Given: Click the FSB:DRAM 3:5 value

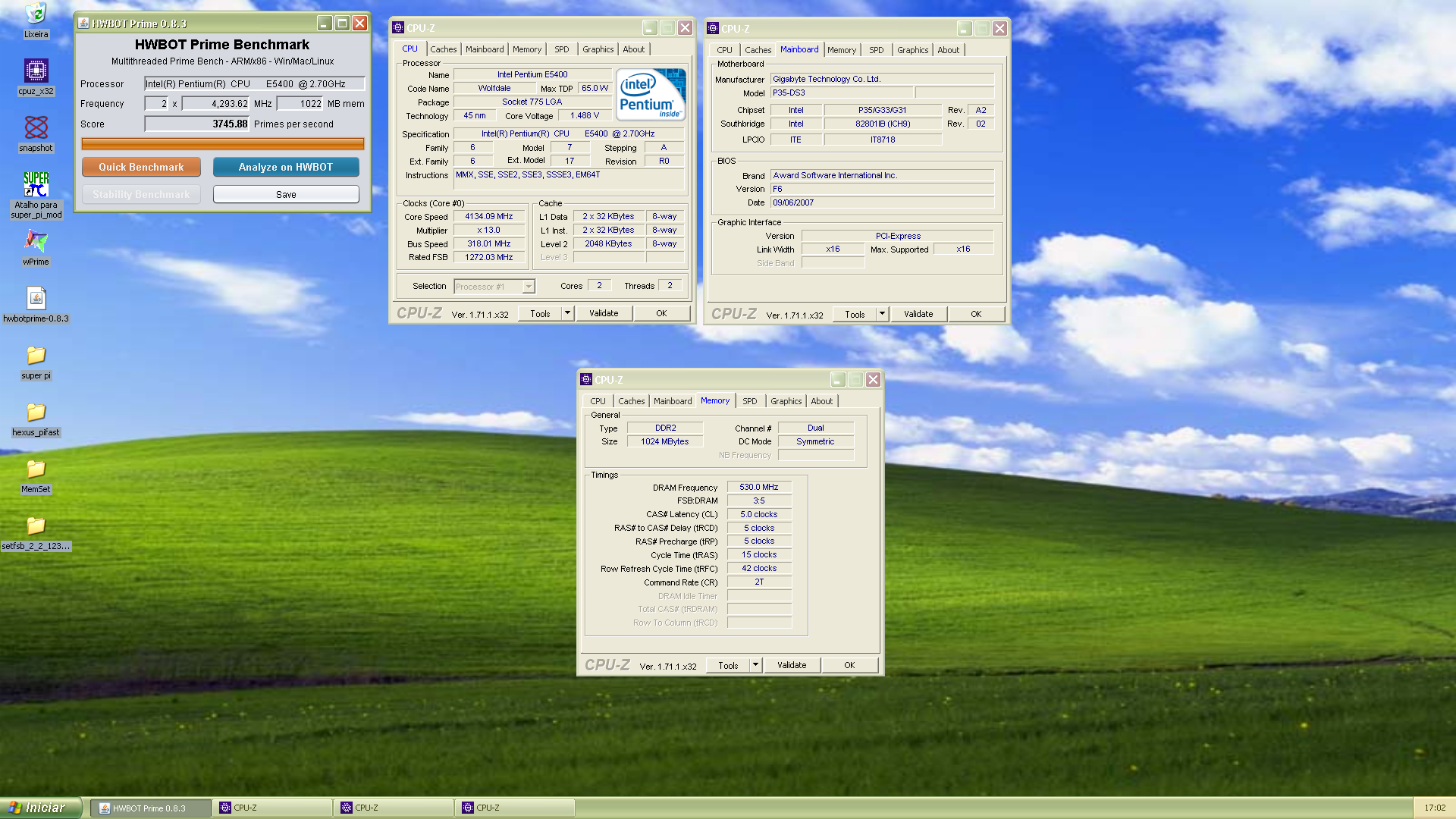Looking at the screenshot, I should point(759,501).
